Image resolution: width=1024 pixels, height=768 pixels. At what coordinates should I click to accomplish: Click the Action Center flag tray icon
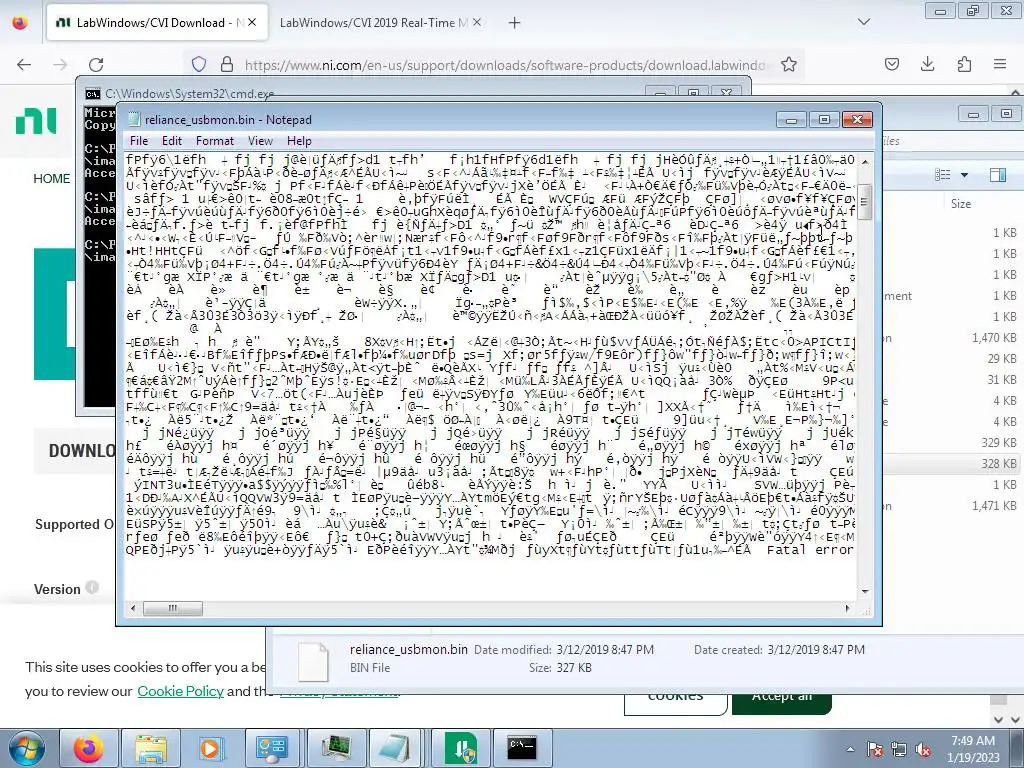874,749
